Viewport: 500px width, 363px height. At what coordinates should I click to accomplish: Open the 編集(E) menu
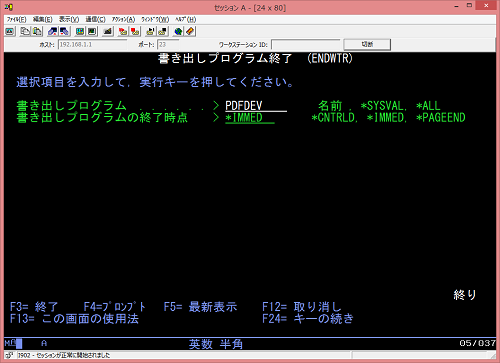tap(42, 19)
